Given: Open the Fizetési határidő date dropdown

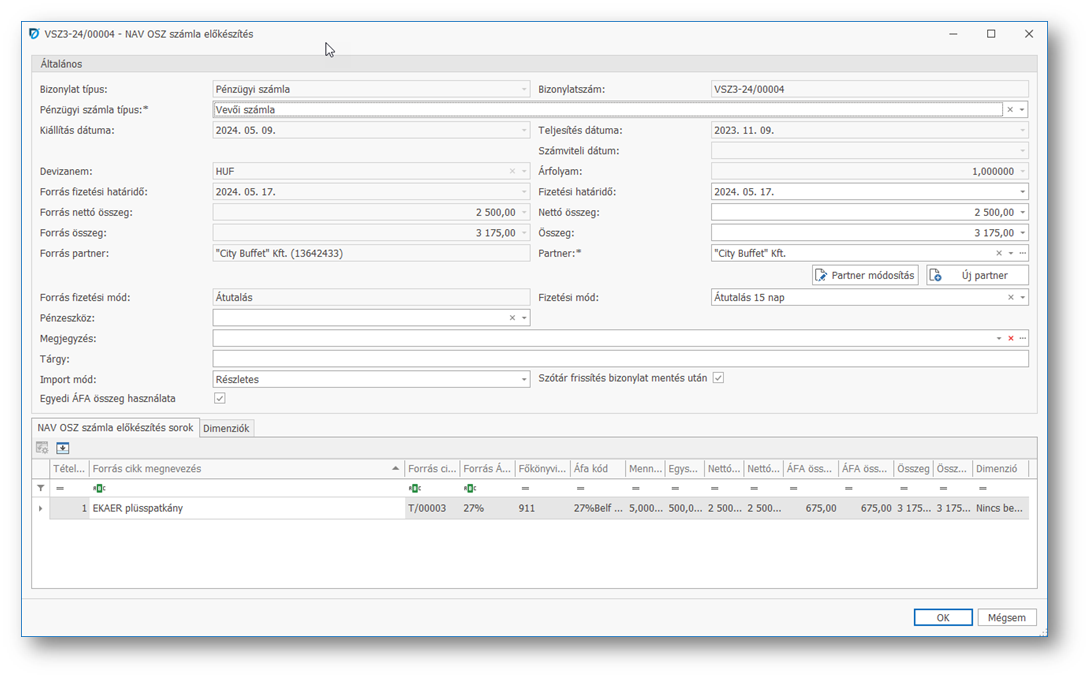Looking at the screenshot, I should [x=1022, y=192].
